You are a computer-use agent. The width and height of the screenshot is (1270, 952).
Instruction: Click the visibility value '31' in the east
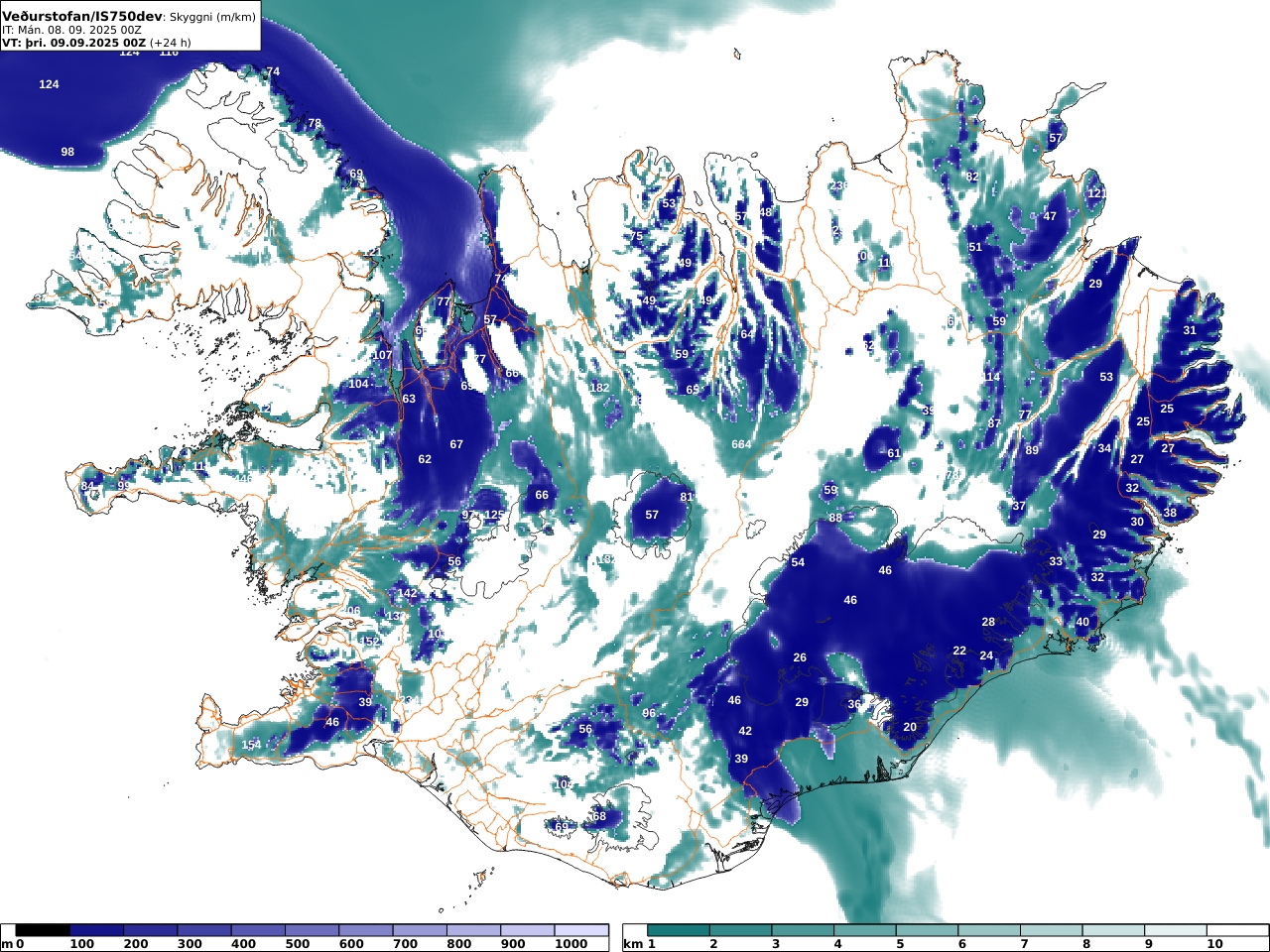[x=1190, y=330]
